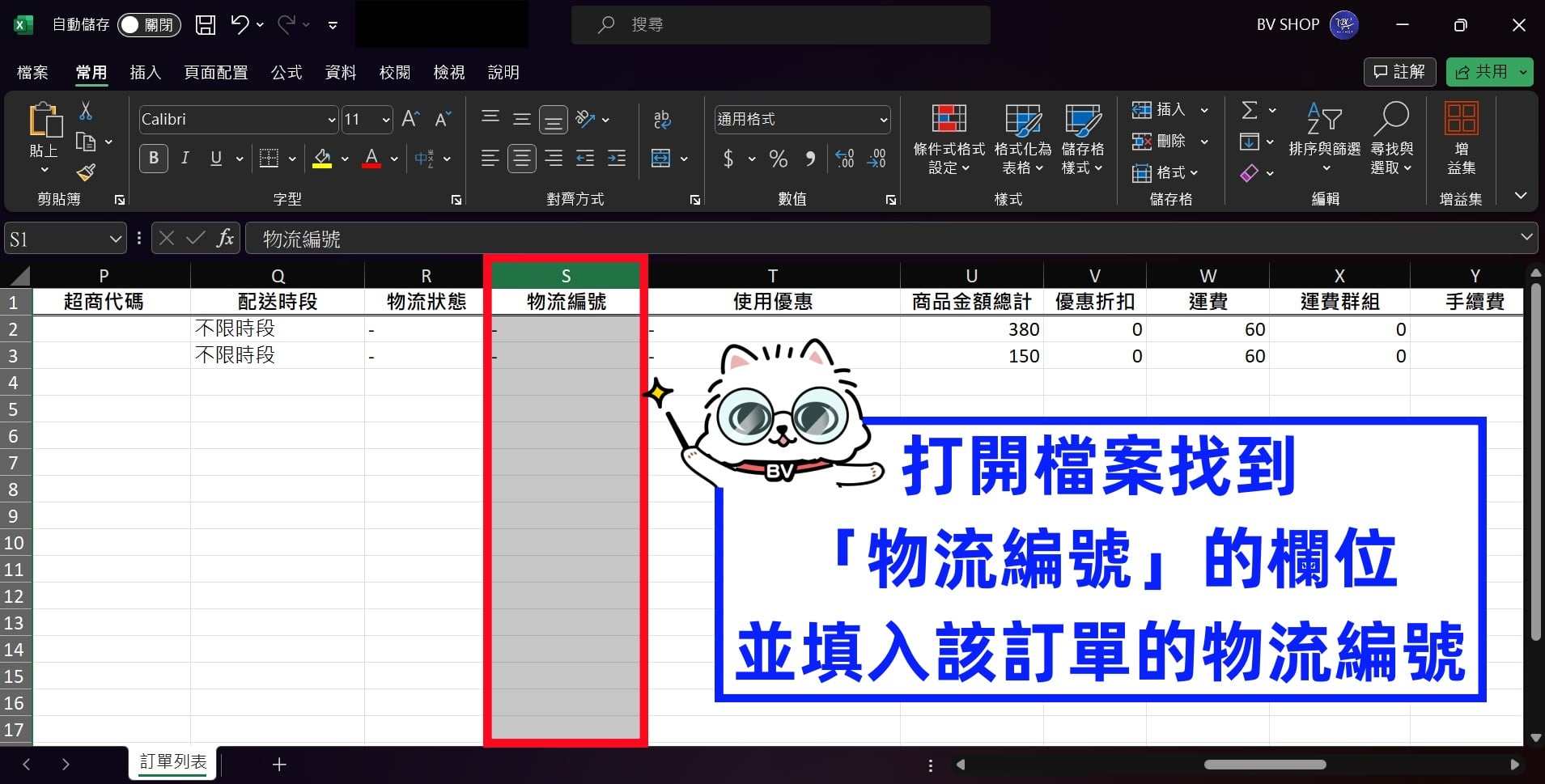This screenshot has width=1545, height=784.
Task: Toggle Underline formatting button
Action: point(216,158)
